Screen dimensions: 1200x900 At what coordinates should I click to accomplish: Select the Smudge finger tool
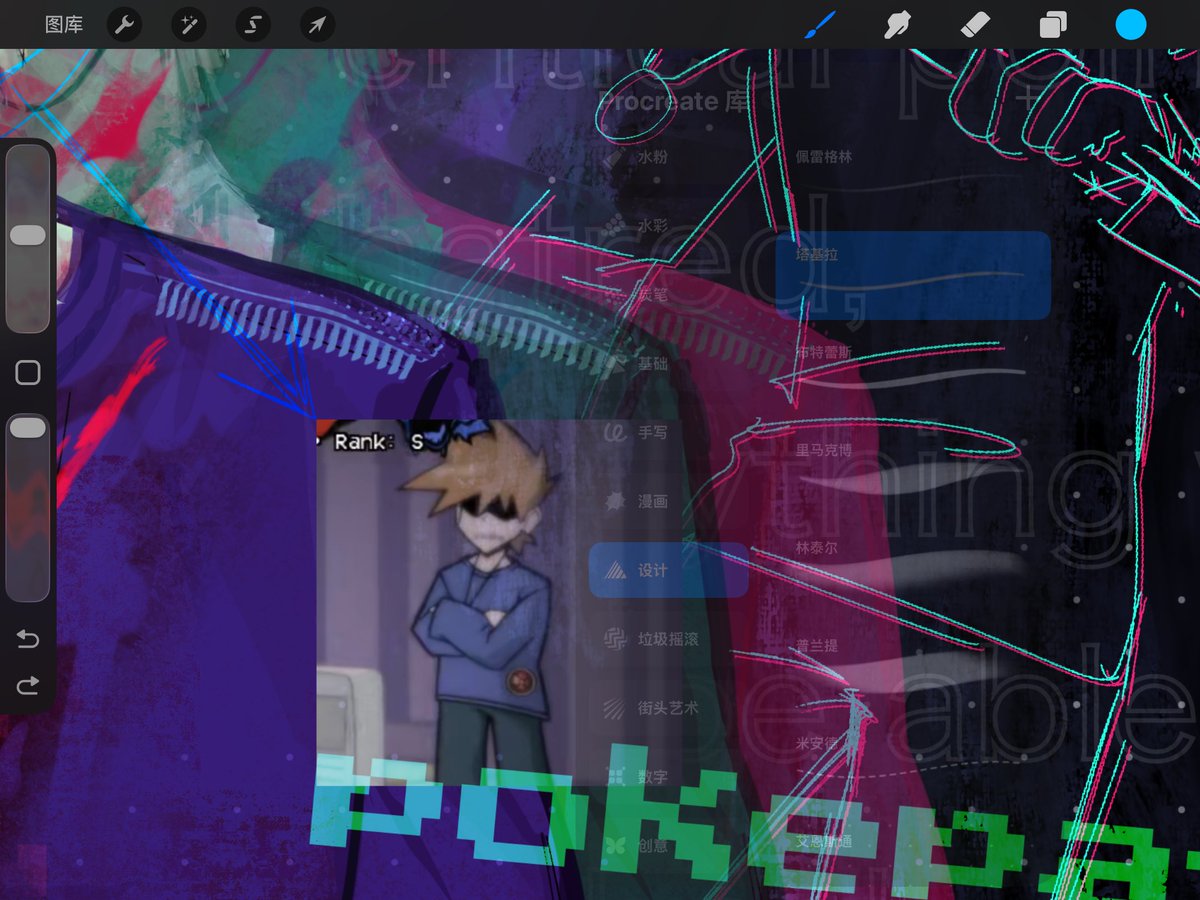point(897,25)
